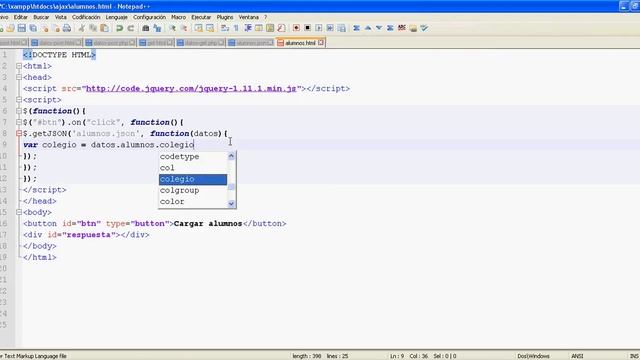This screenshot has height=360, width=640.
Task: Toggle synchronized horizontal scrolling icon
Action: (210, 28)
